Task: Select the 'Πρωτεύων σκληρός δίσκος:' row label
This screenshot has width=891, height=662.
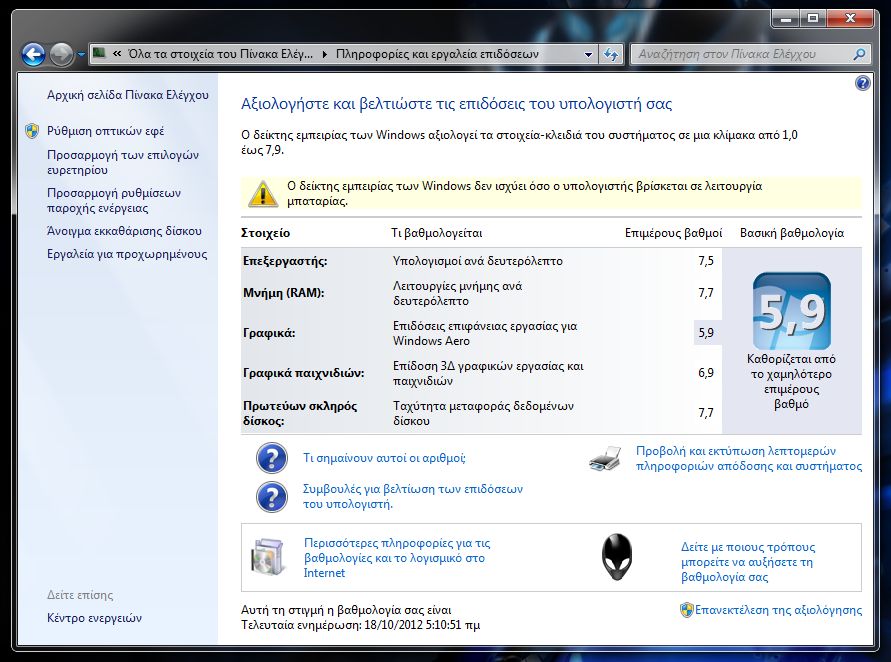Action: (x=300, y=414)
